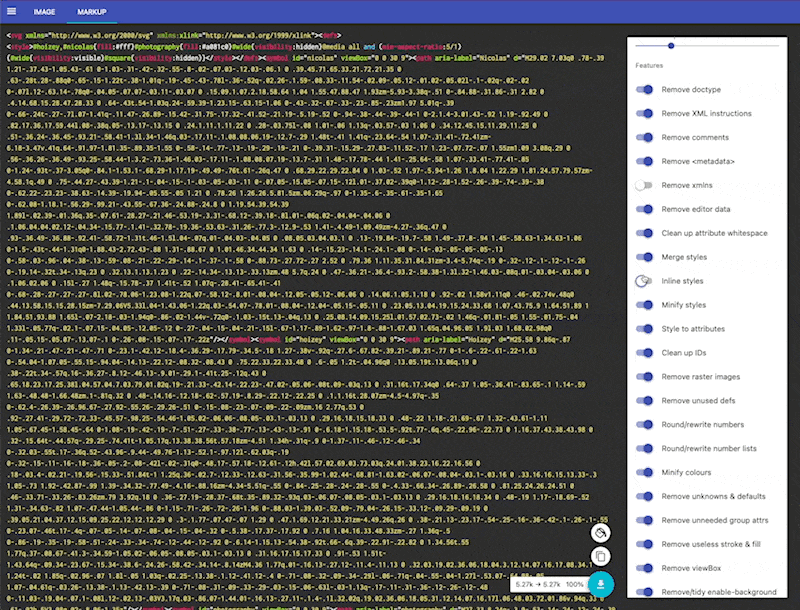Toggle Minify styles switch
This screenshot has width=800, height=610.
click(644, 305)
